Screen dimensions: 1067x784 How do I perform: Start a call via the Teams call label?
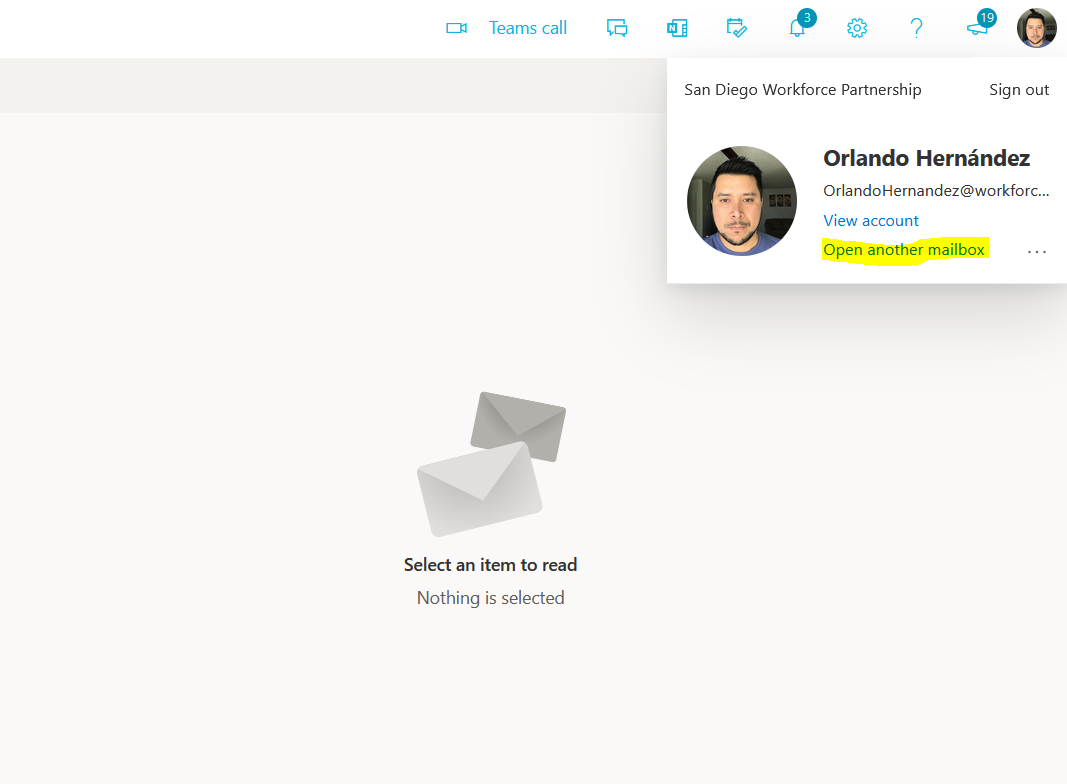click(x=527, y=28)
